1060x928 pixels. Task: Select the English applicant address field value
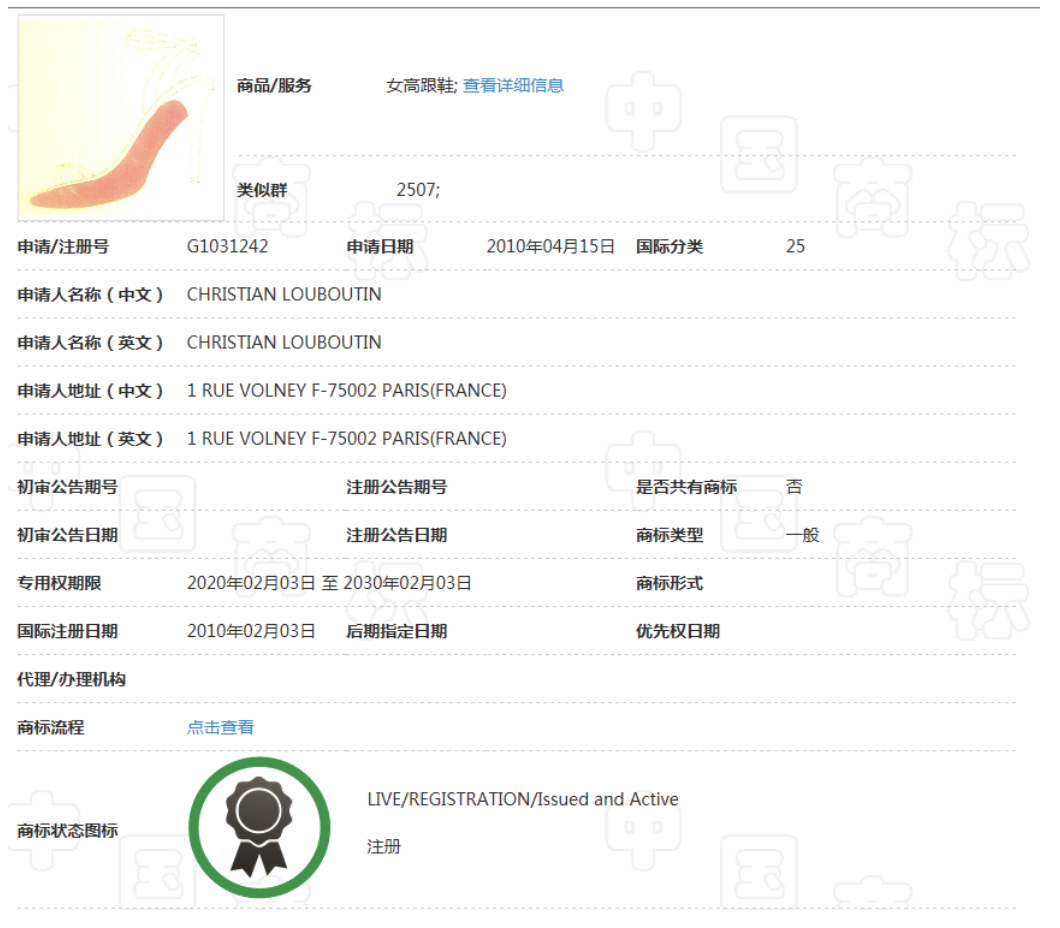346,438
